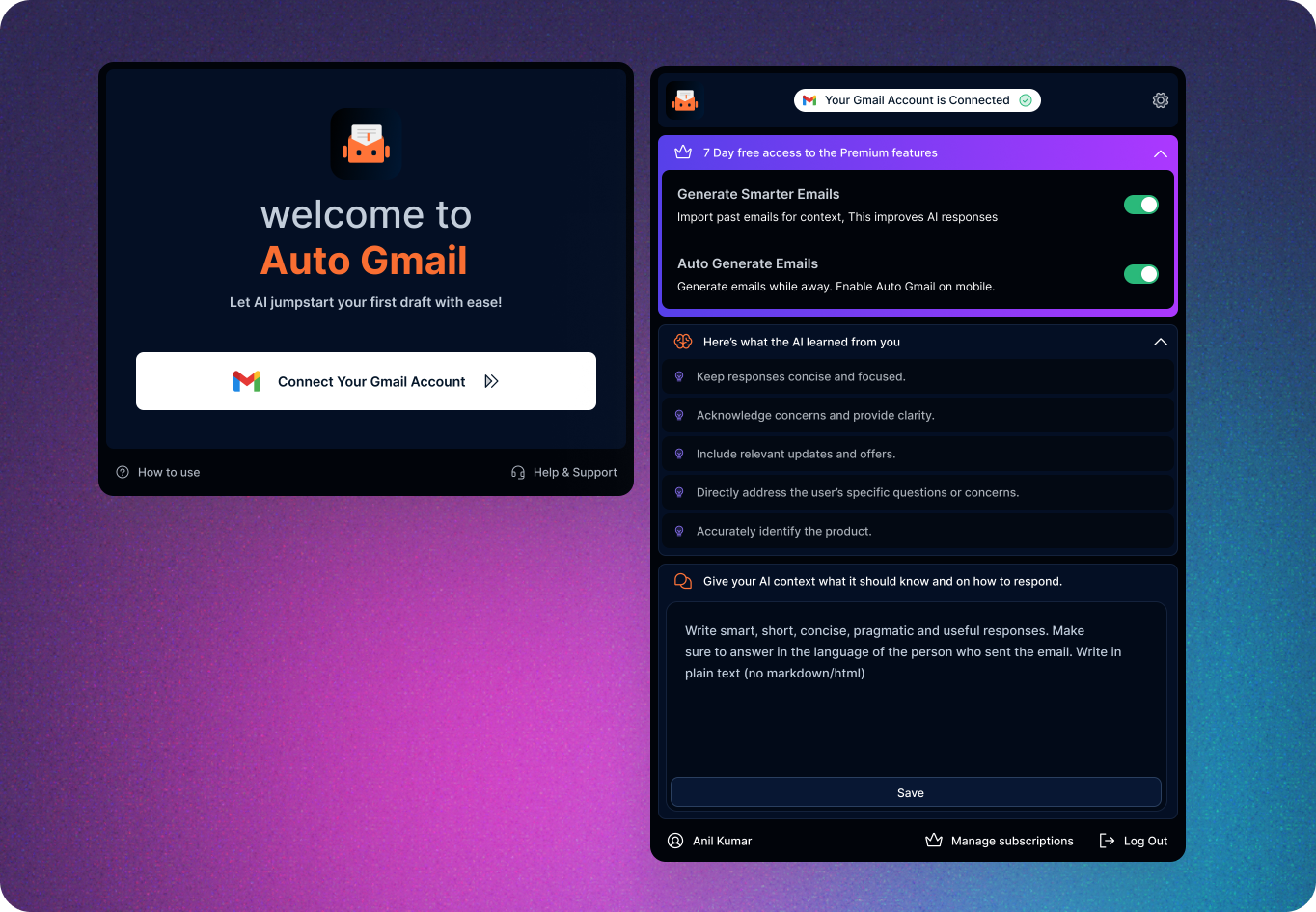Save the AI context instructions
Image resolution: width=1316 pixels, height=912 pixels.
pos(911,791)
